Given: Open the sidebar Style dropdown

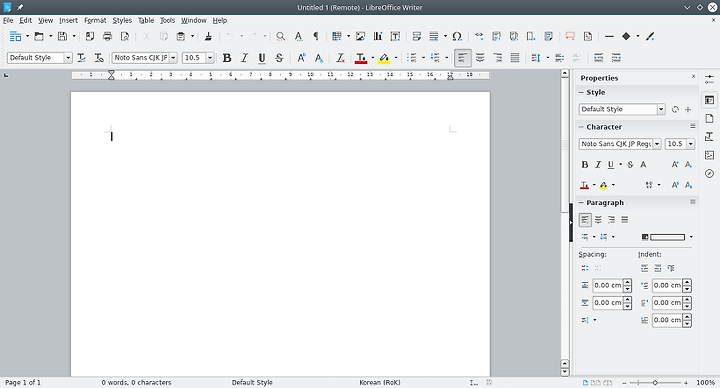Looking at the screenshot, I should (661, 109).
